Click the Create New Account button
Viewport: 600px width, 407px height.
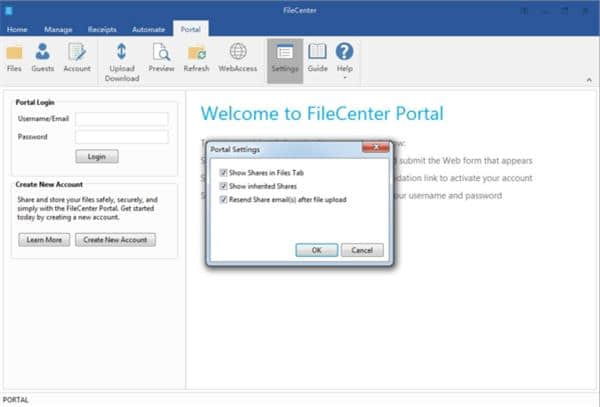115,240
